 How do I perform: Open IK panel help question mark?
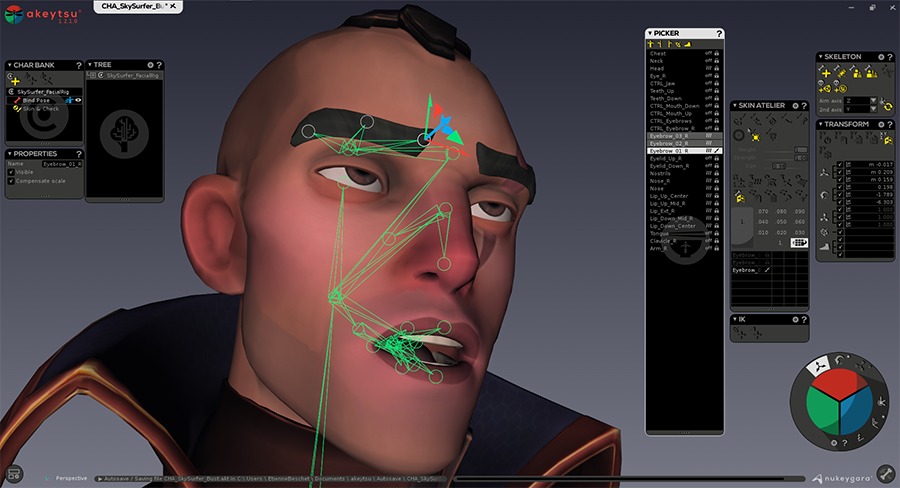pos(804,320)
